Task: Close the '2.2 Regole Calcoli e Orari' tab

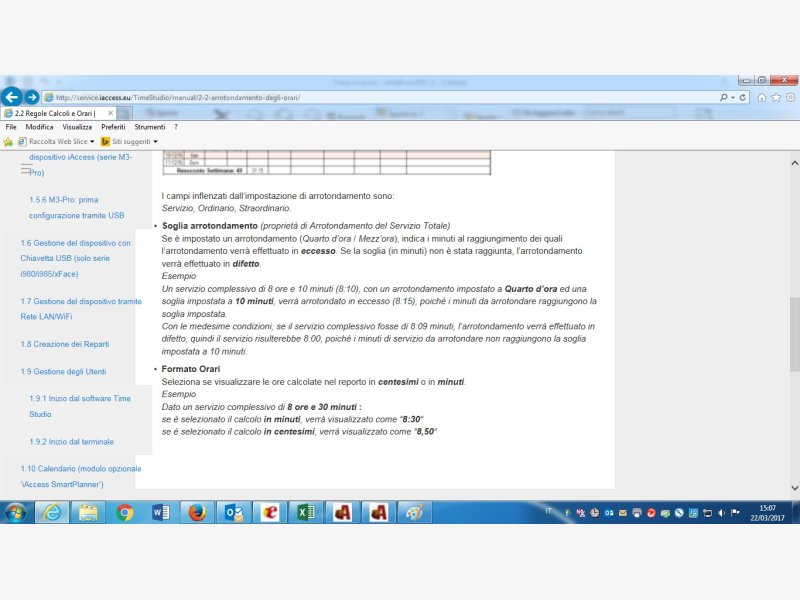Action: [x=111, y=113]
